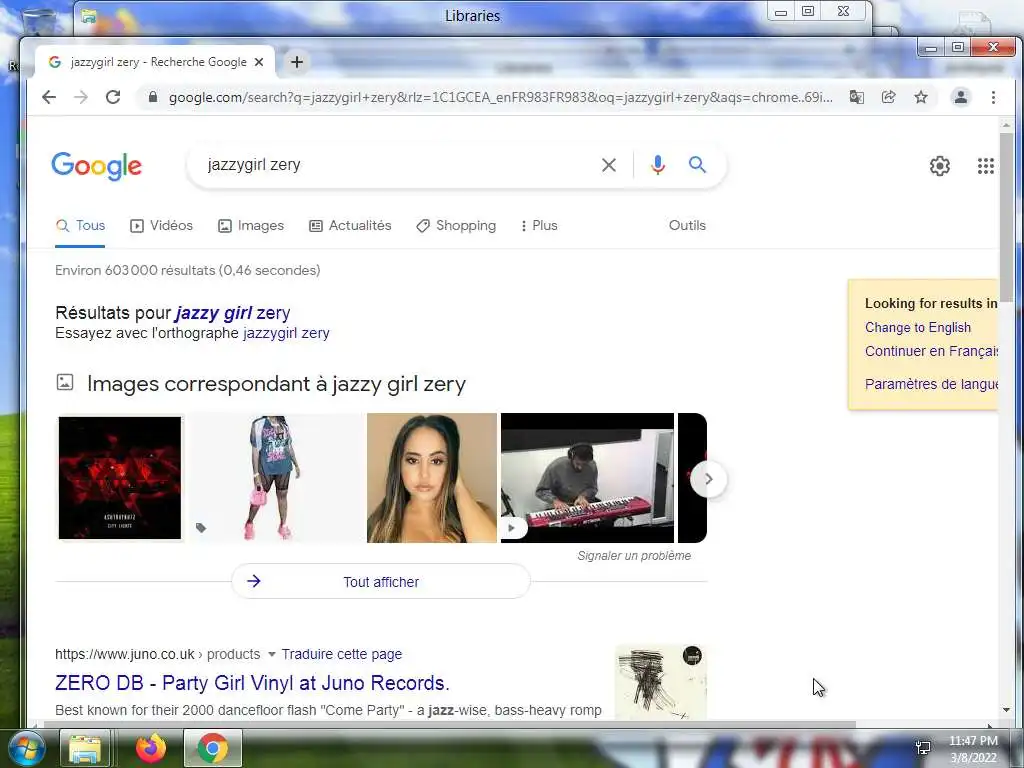Open a new tab with the plus button
This screenshot has width=1024, height=768.
click(296, 62)
